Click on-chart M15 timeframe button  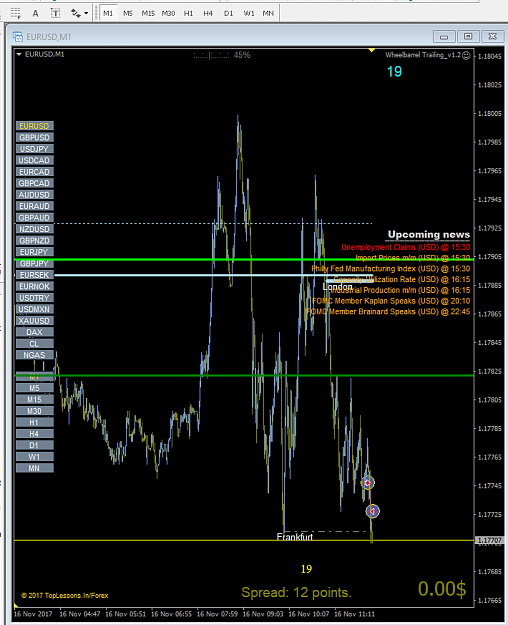[34, 400]
